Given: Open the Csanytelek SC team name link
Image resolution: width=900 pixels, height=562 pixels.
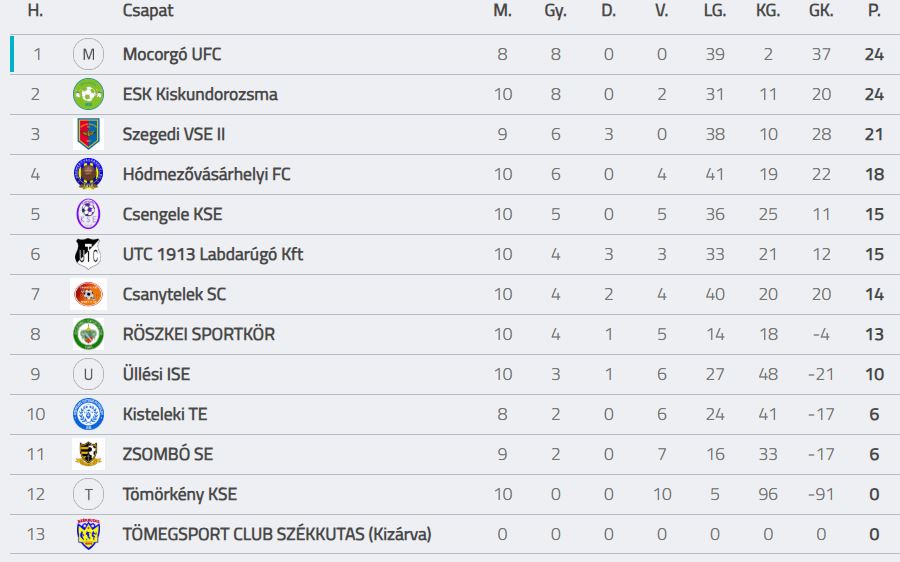Looking at the screenshot, I should (x=174, y=294).
